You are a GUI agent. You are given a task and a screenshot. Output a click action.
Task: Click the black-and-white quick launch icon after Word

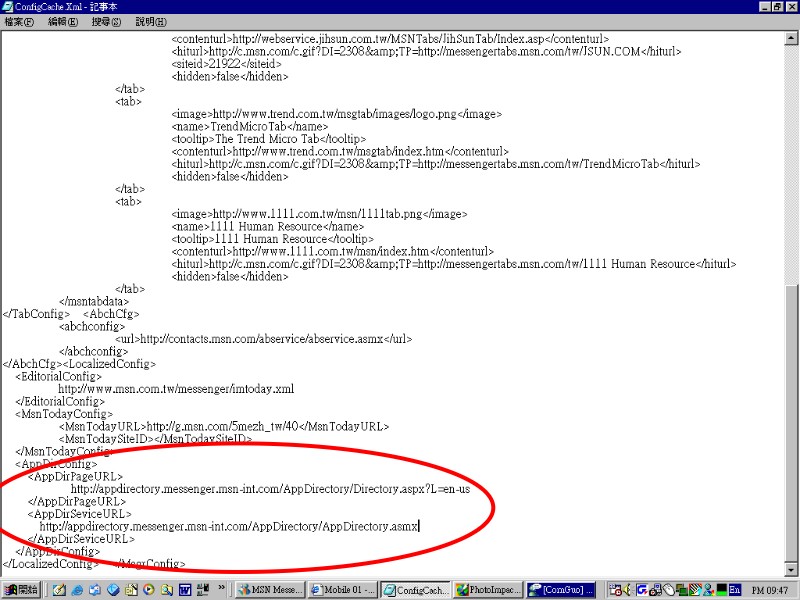point(203,590)
